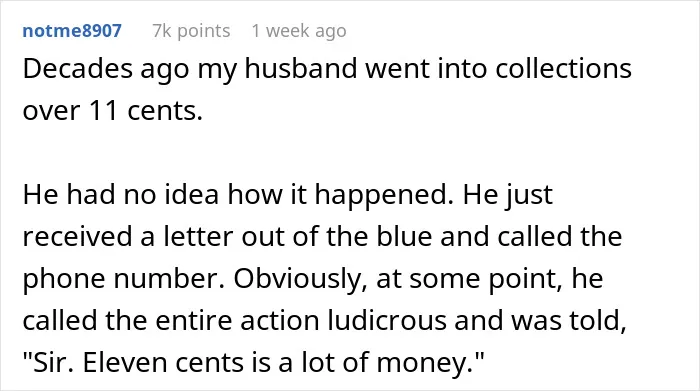The height and width of the screenshot is (391, 700).
Task: Open the '1 week ago' timestamp permalink
Action: click(299, 31)
